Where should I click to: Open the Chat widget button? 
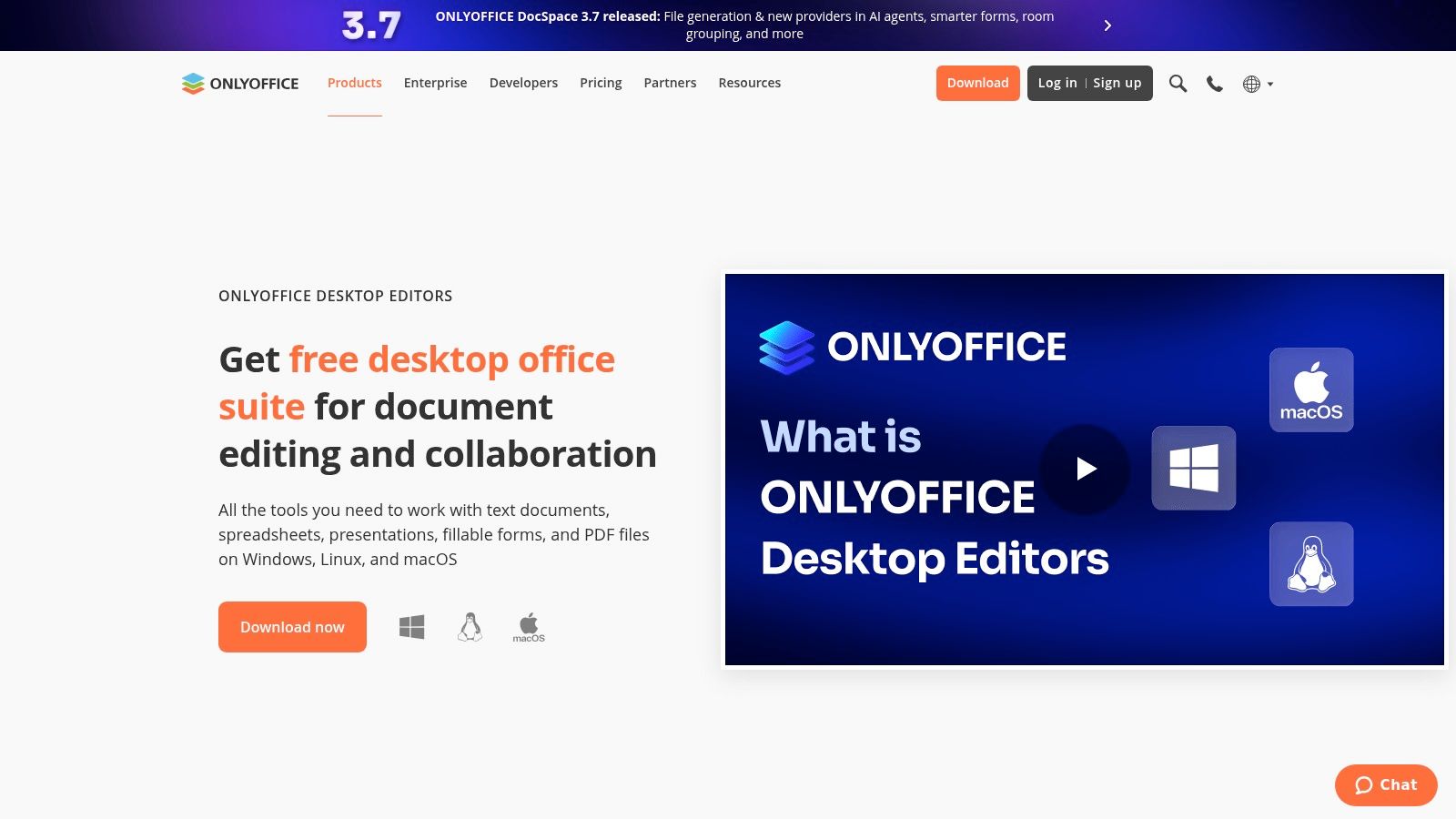1386,785
